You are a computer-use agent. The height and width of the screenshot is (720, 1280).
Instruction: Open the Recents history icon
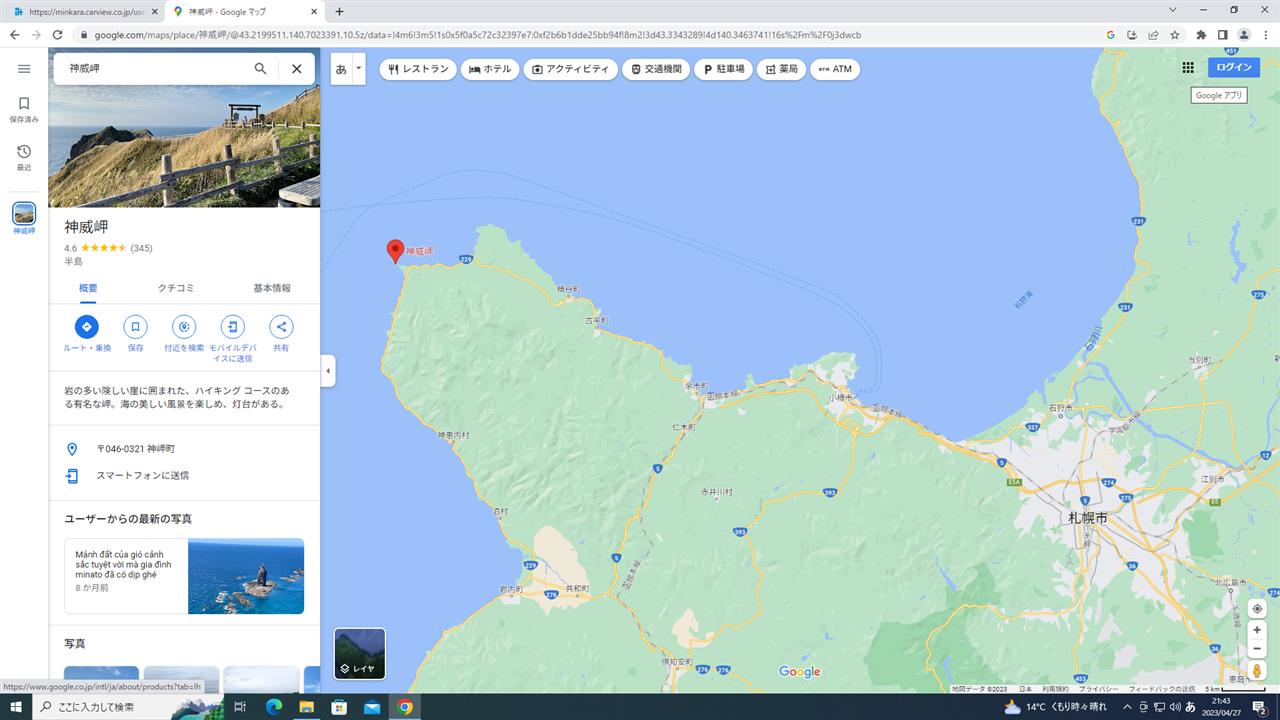[x=24, y=158]
